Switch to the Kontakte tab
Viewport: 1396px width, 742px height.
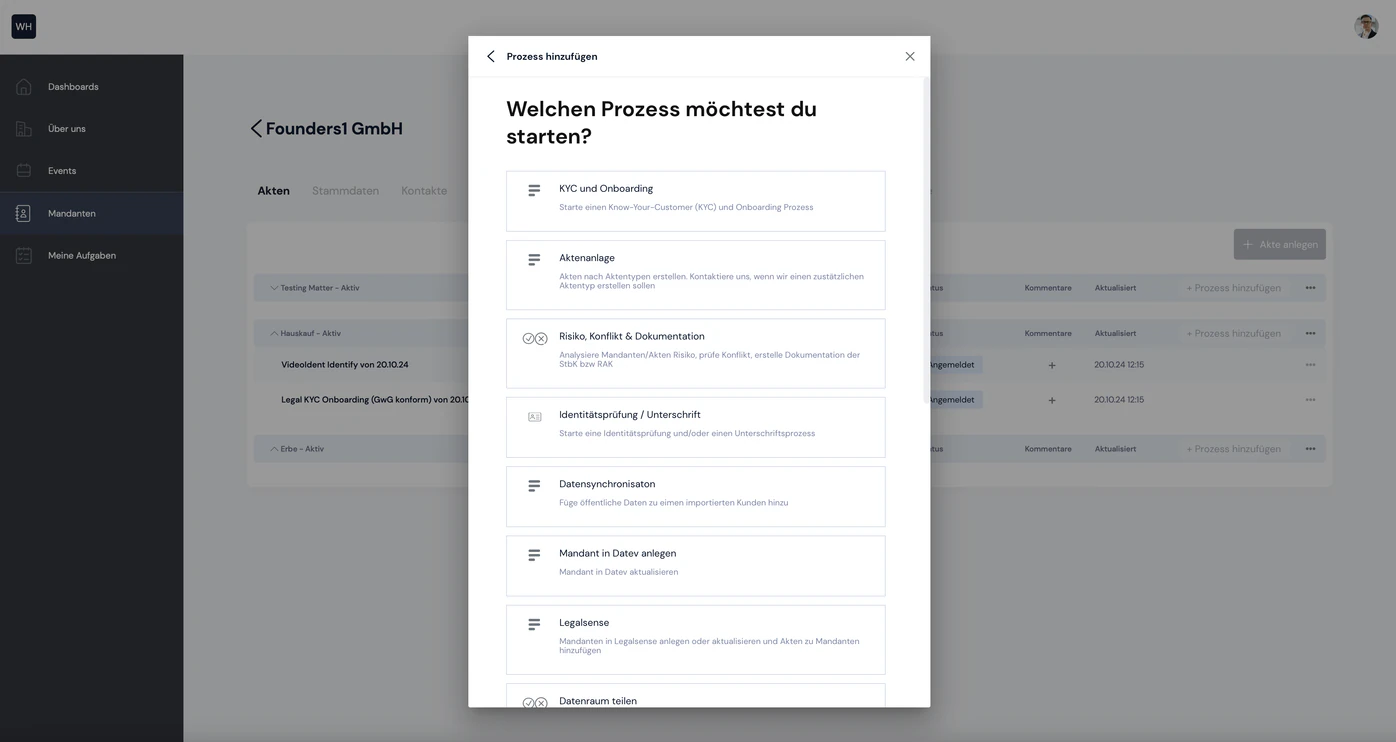(x=424, y=191)
